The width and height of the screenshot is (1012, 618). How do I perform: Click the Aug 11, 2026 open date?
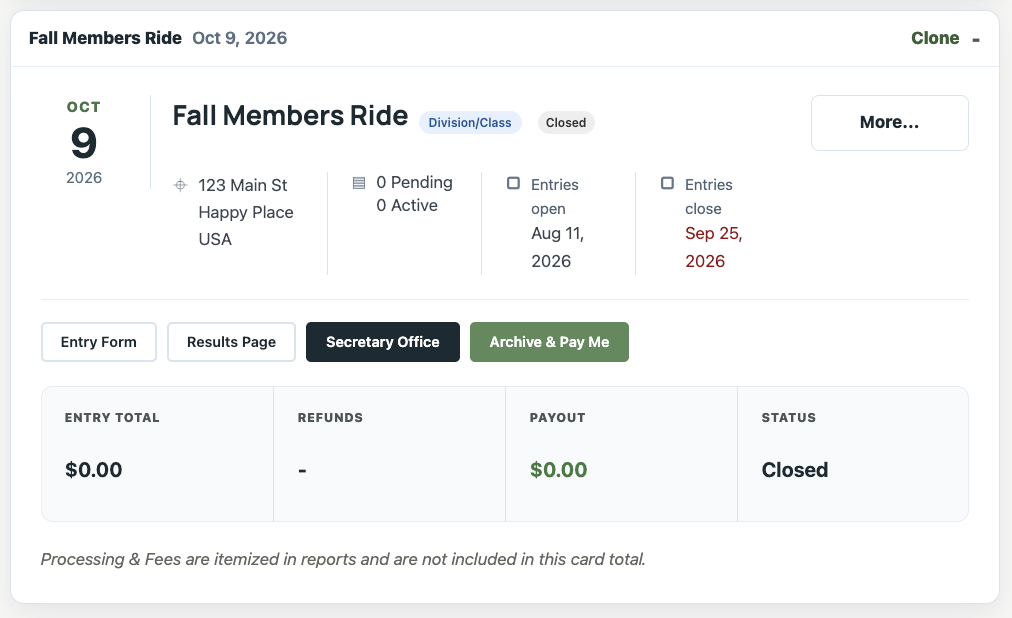click(558, 247)
